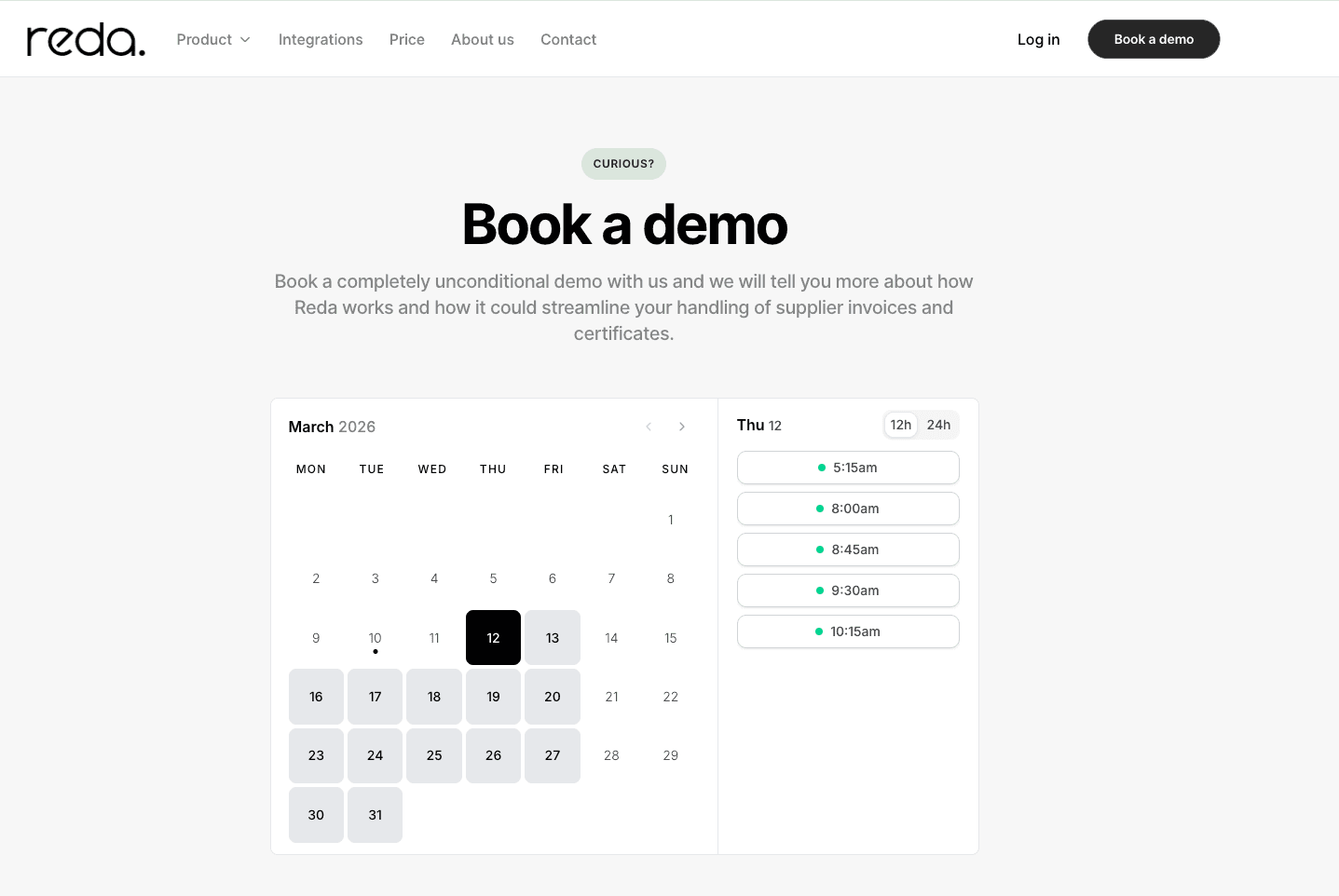The width and height of the screenshot is (1339, 896).
Task: Click the March 2026 month label
Action: (x=332, y=427)
